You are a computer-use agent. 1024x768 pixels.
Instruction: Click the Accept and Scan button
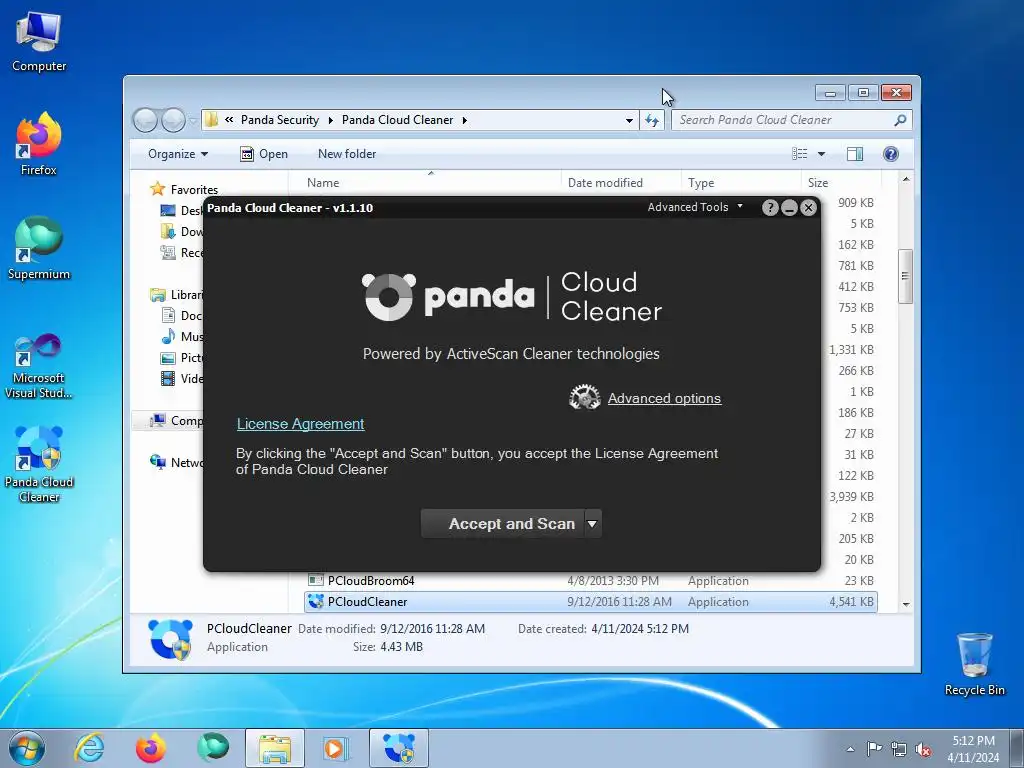click(x=503, y=524)
